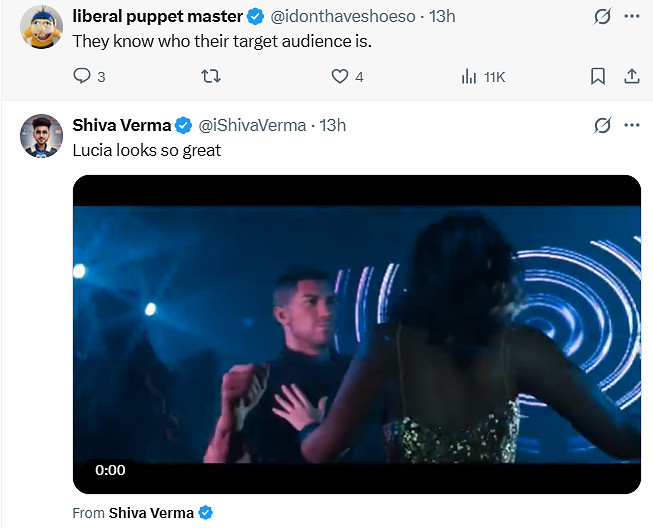Visit @iShivaVerma handle link

[x=252, y=125]
